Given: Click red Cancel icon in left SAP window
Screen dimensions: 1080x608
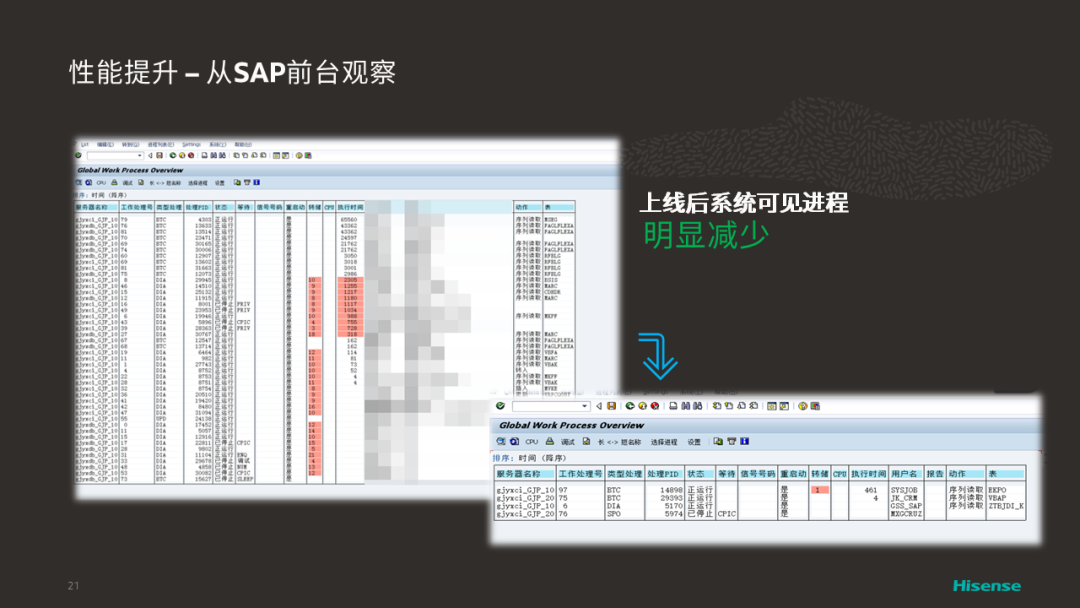Looking at the screenshot, I should (191, 156).
